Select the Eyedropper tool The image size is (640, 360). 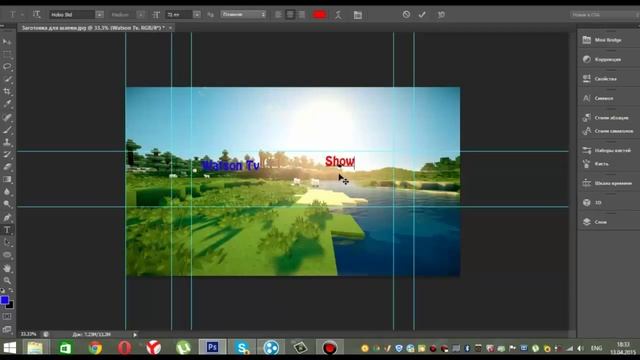7,104
